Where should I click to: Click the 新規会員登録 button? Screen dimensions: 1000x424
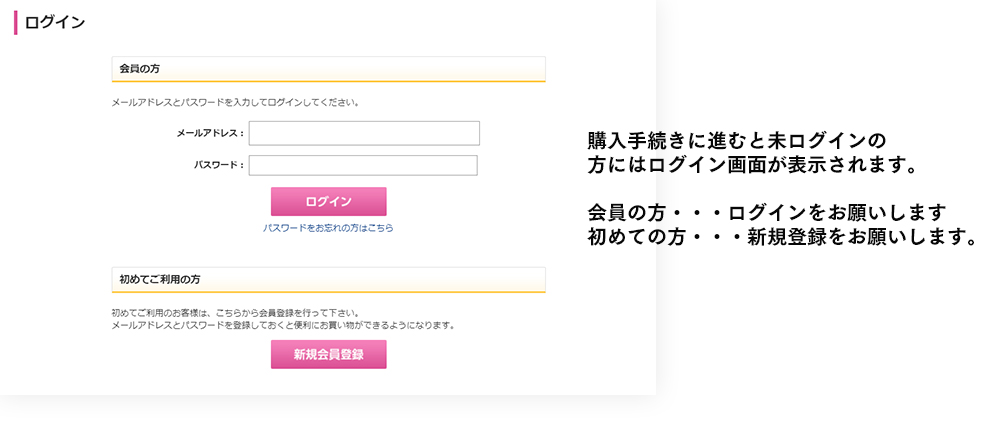[328, 354]
